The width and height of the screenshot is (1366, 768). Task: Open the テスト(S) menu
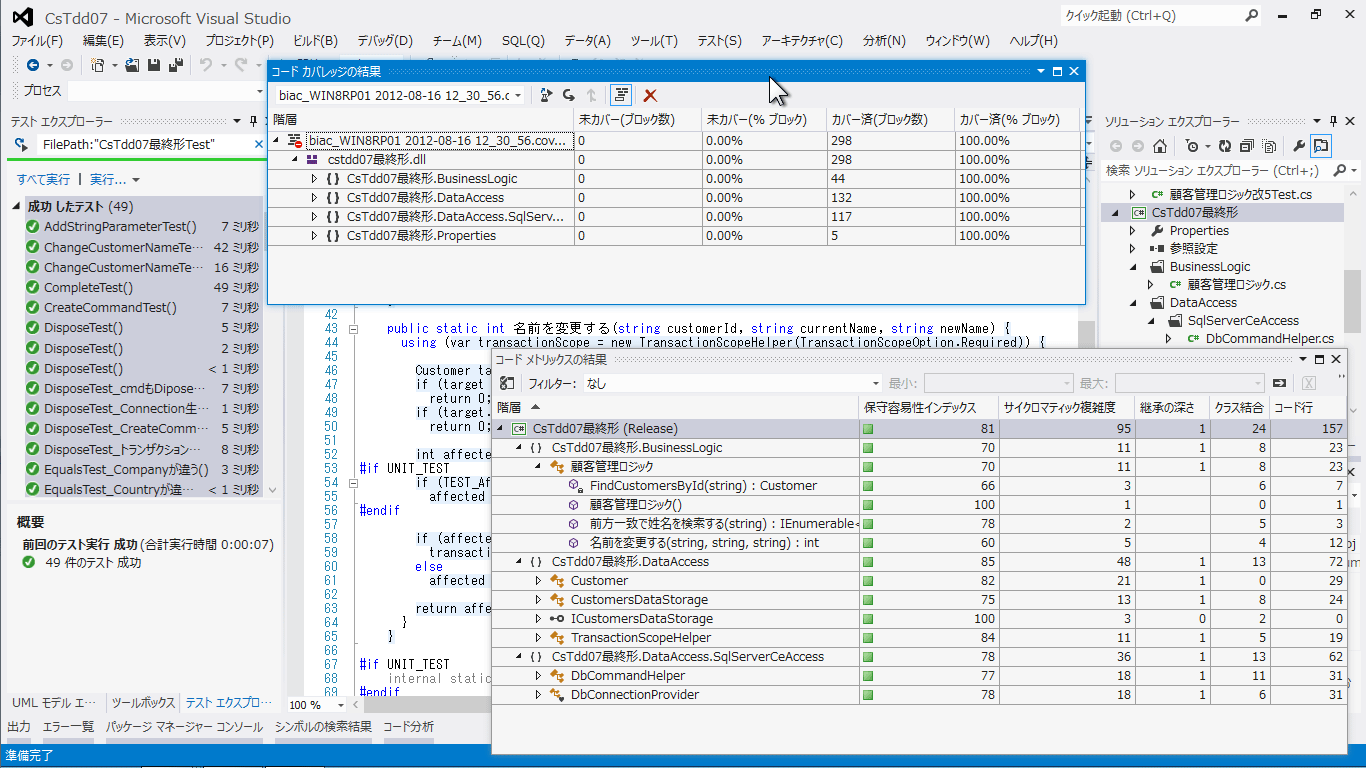click(x=719, y=41)
